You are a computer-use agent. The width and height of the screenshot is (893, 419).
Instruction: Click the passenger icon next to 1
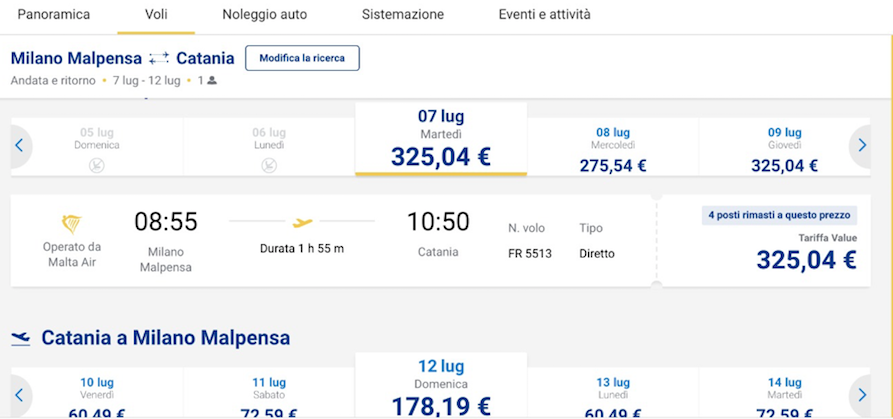[212, 81]
